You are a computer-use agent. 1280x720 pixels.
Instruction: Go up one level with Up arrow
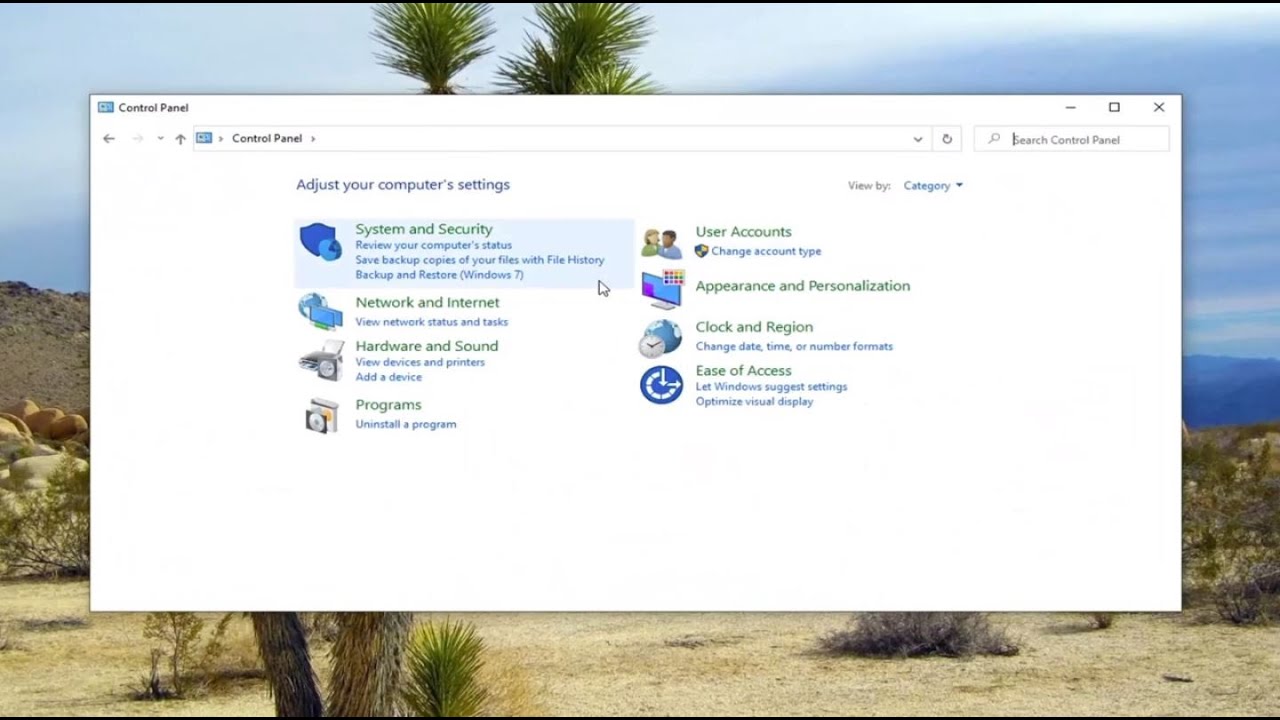point(180,139)
